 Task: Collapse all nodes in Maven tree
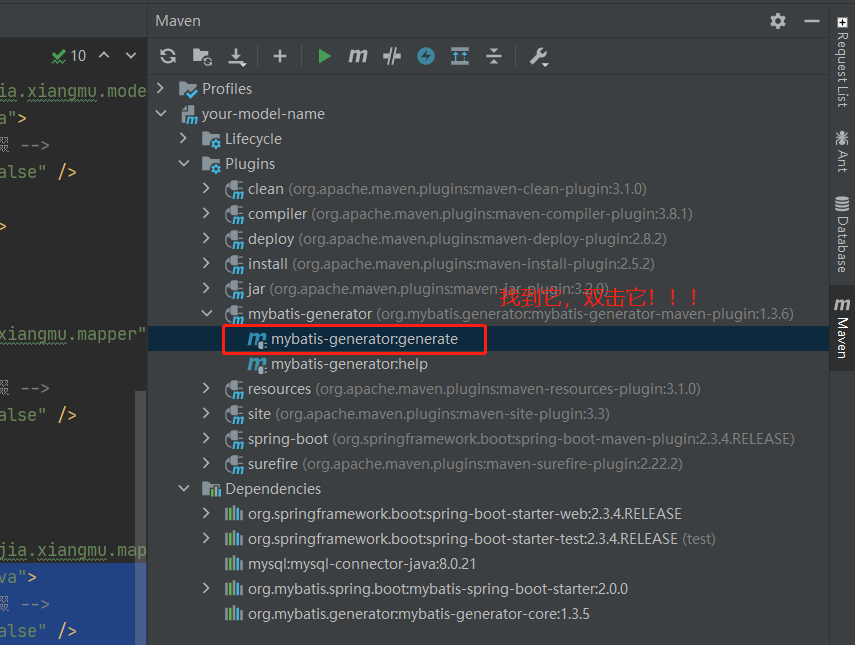click(493, 56)
